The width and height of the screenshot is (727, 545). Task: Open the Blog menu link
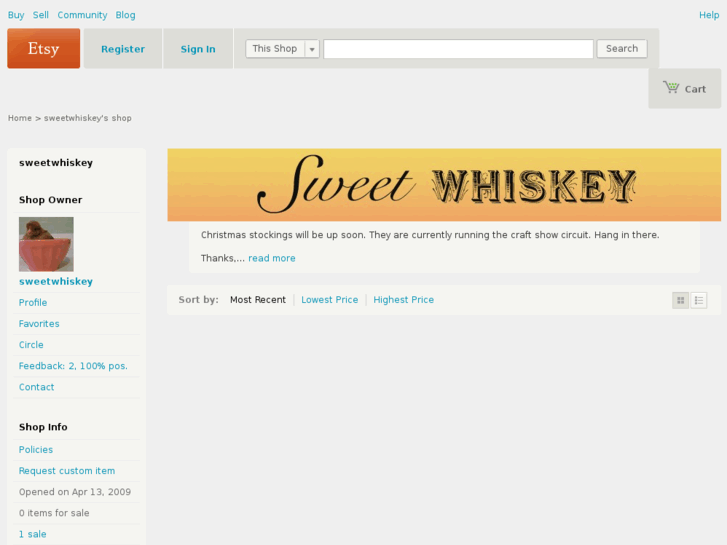click(x=125, y=15)
